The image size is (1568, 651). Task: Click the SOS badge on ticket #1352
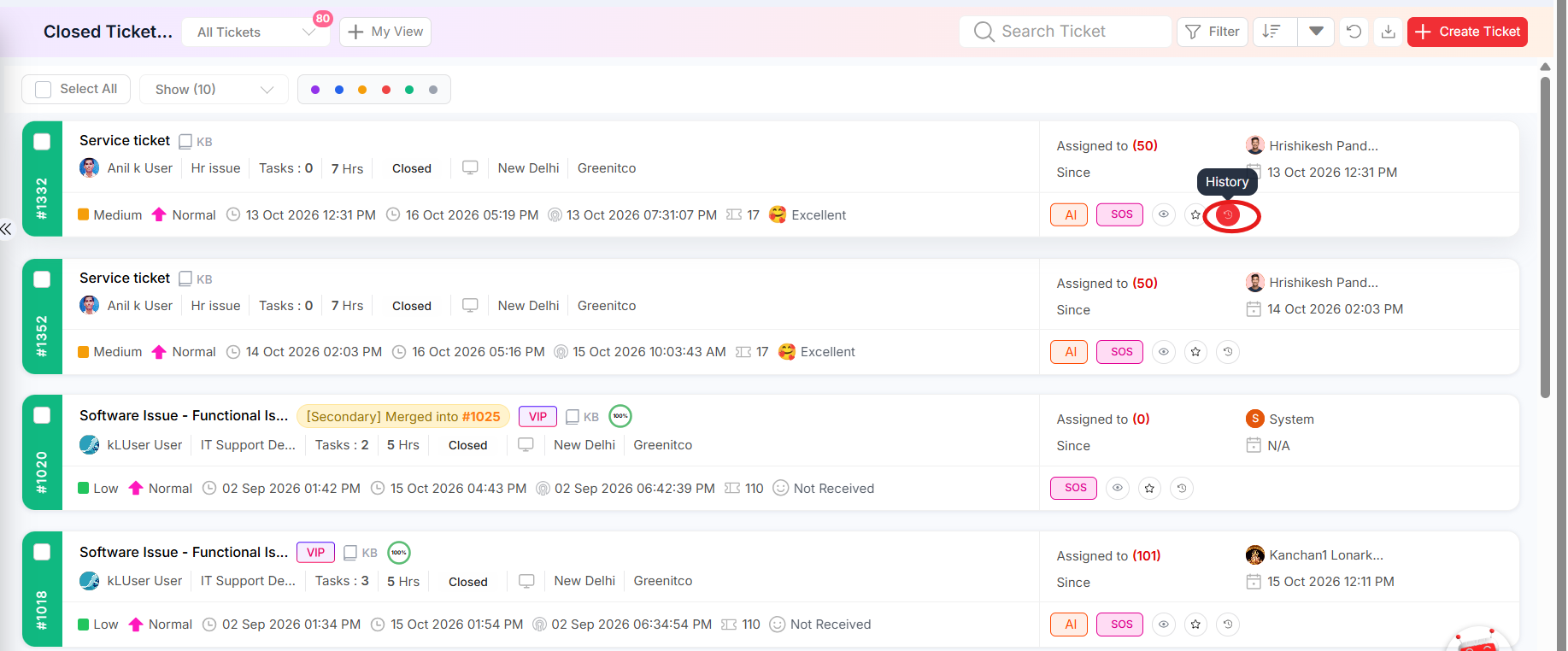[1119, 352]
